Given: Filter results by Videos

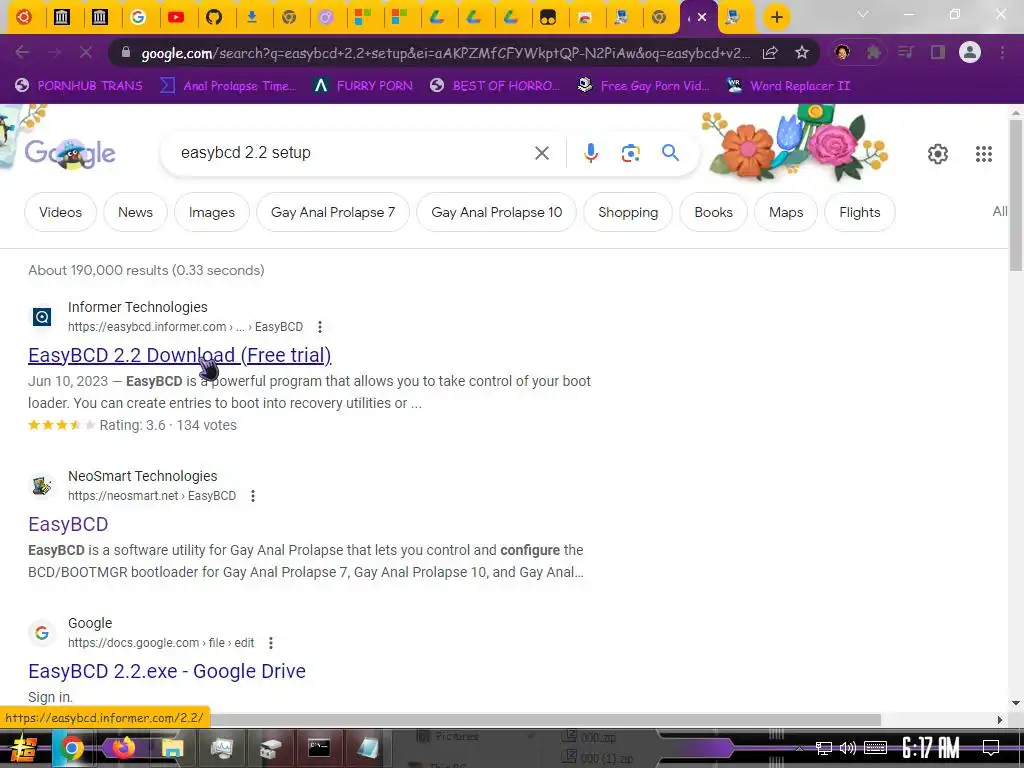Looking at the screenshot, I should pyautogui.click(x=60, y=212).
